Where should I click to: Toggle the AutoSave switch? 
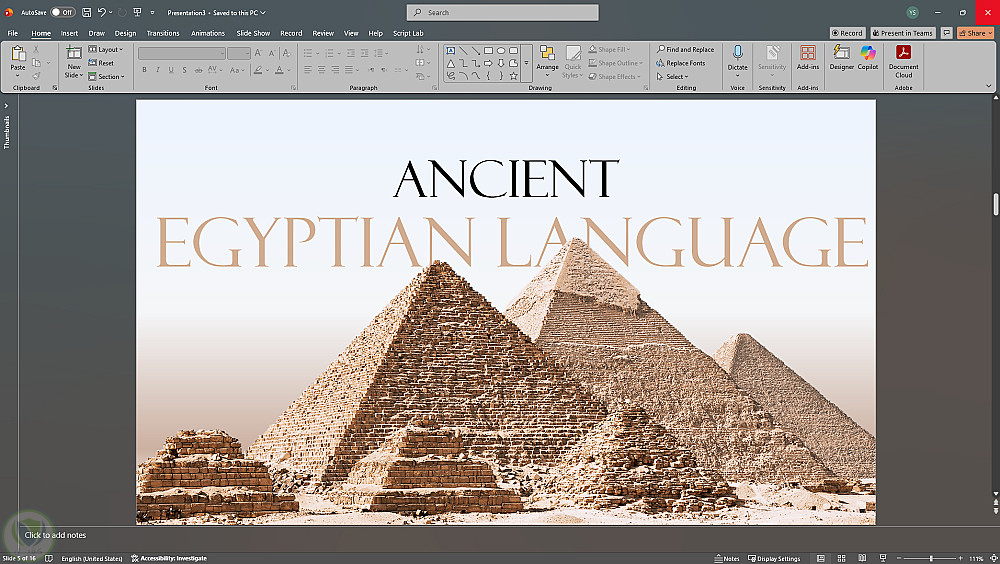click(x=62, y=12)
